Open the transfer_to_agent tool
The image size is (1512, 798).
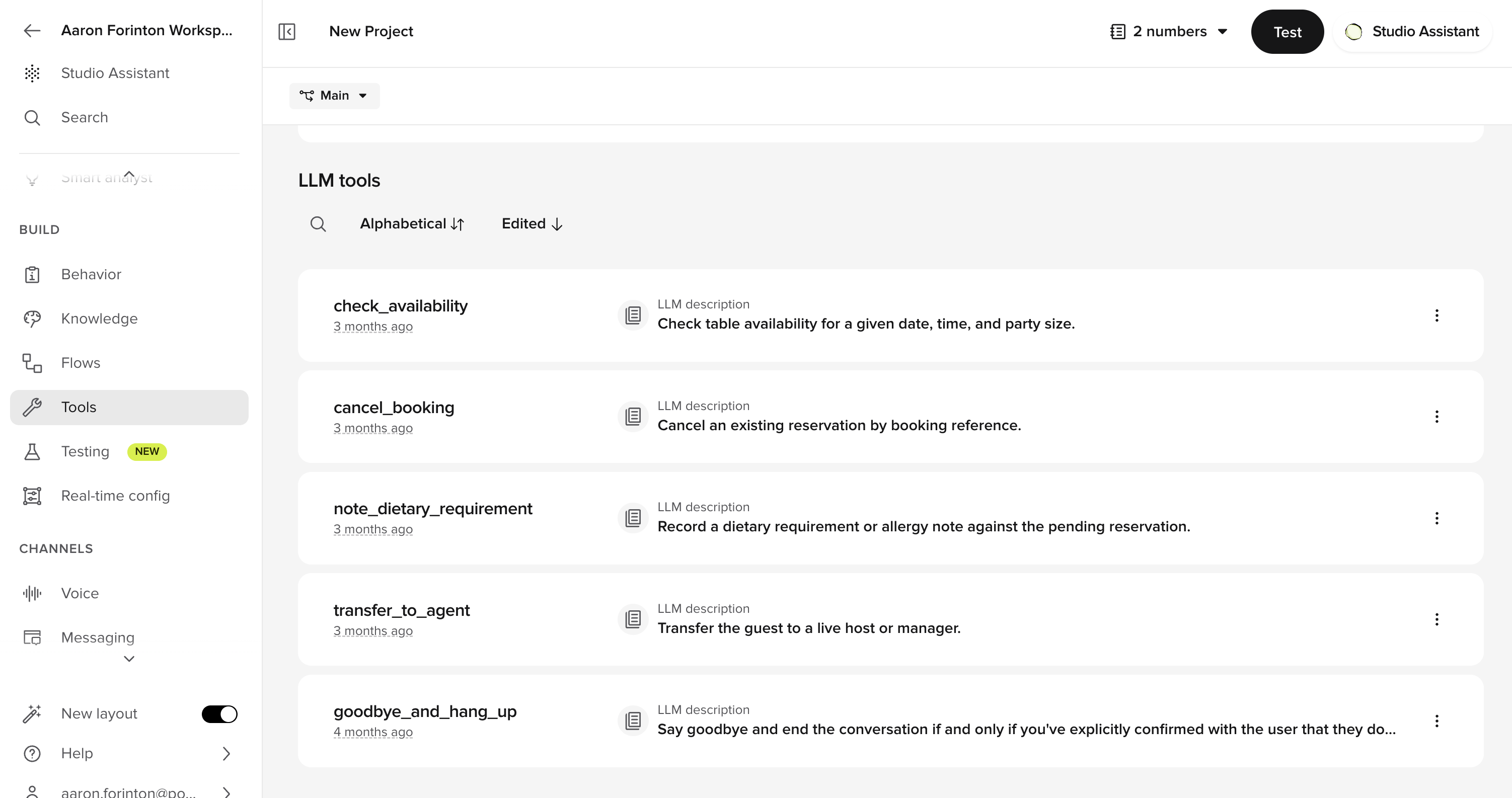[x=402, y=610]
